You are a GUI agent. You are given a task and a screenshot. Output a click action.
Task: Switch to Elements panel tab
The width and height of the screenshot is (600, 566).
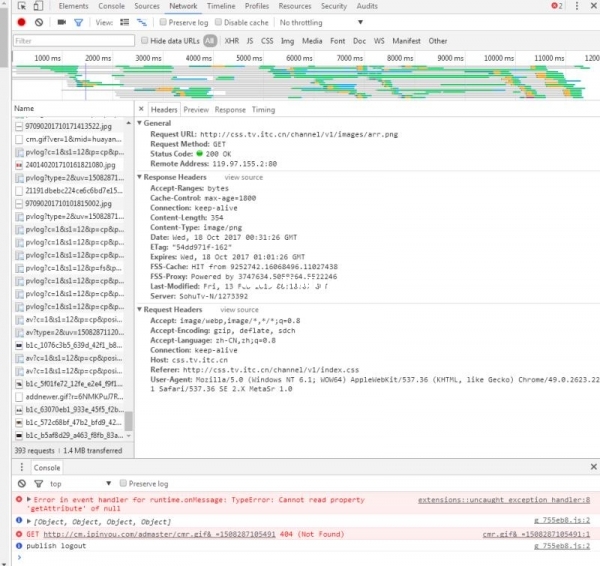tap(73, 6)
